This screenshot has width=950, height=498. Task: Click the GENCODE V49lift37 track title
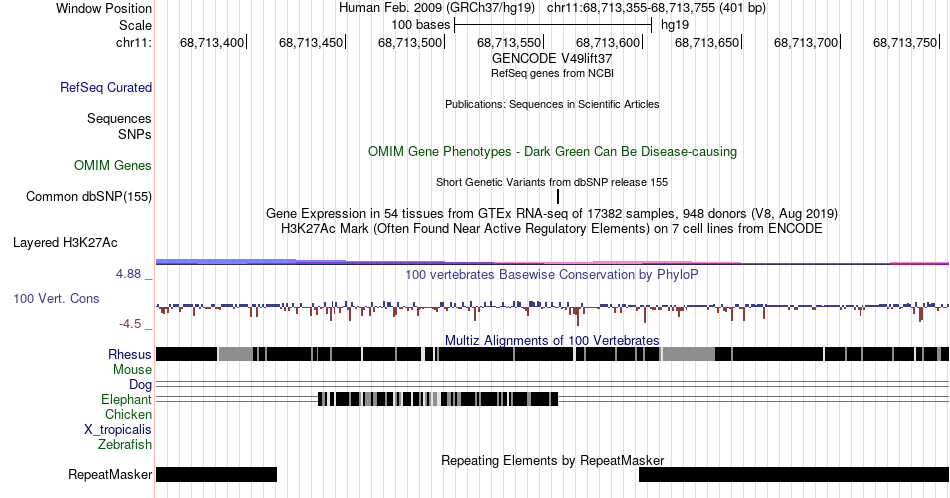[x=552, y=58]
